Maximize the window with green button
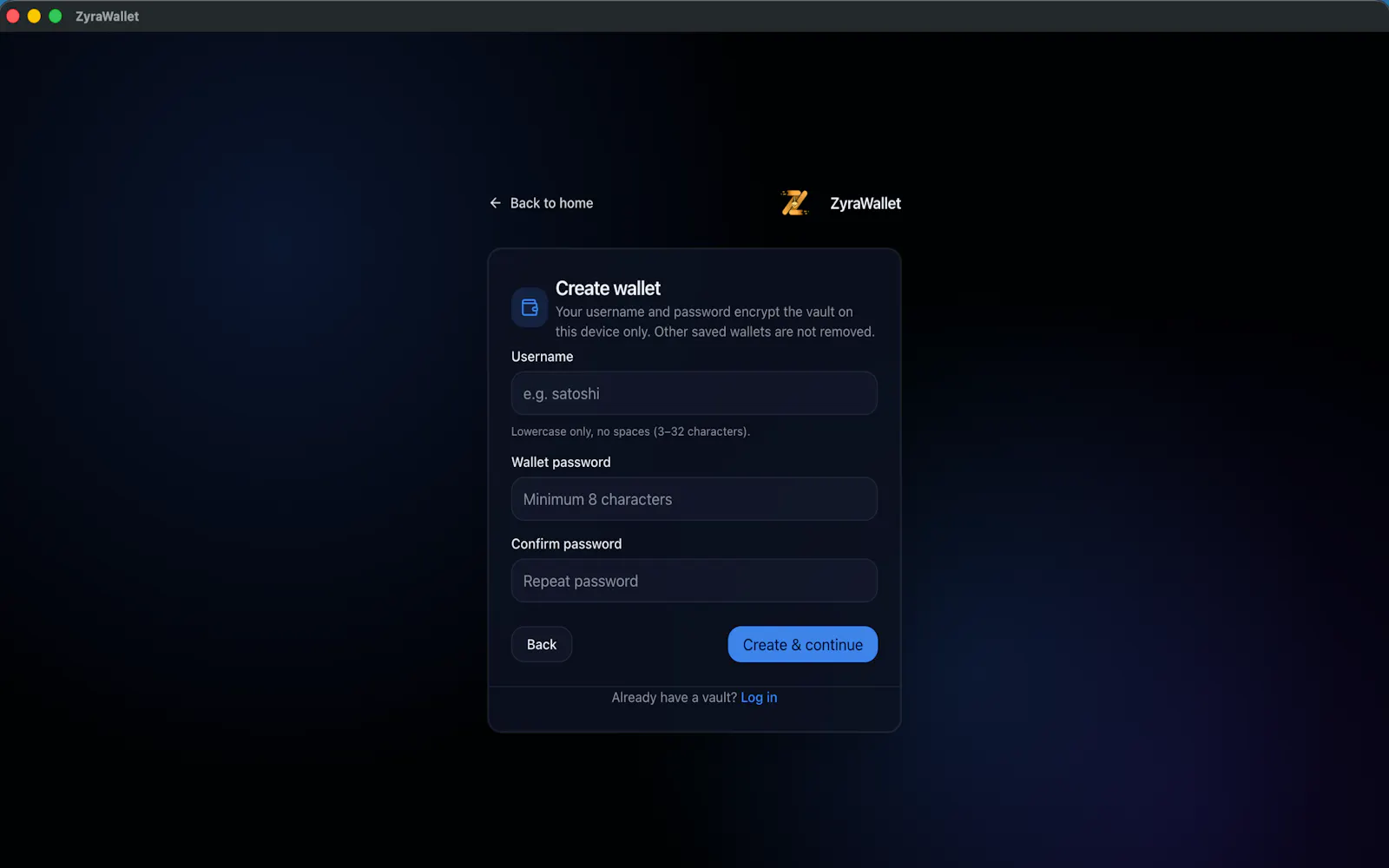 pyautogui.click(x=56, y=16)
